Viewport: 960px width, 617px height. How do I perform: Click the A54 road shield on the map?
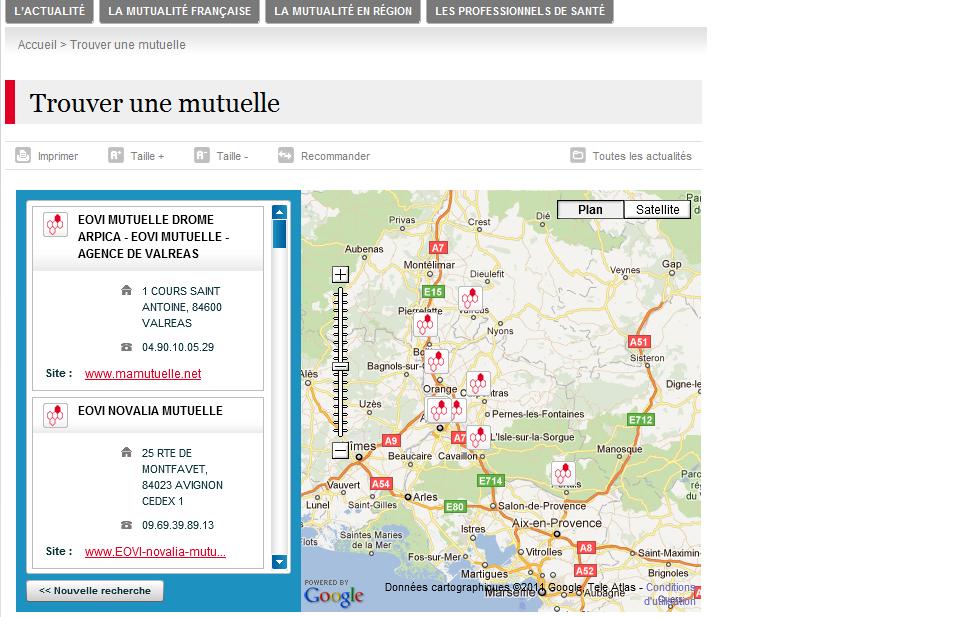(381, 484)
